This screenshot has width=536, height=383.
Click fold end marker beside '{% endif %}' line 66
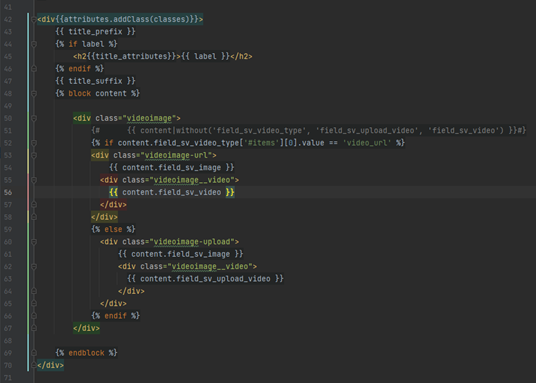(34, 316)
